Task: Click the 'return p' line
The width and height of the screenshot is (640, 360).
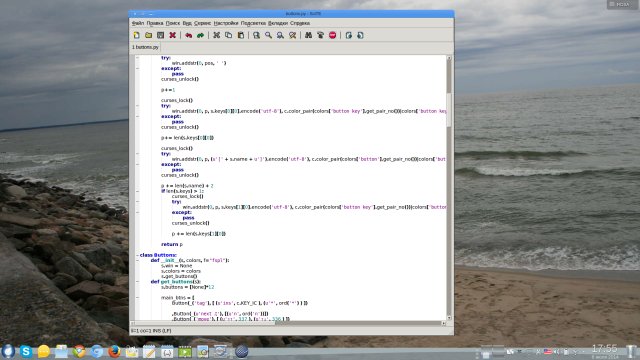Action: pyautogui.click(x=172, y=244)
